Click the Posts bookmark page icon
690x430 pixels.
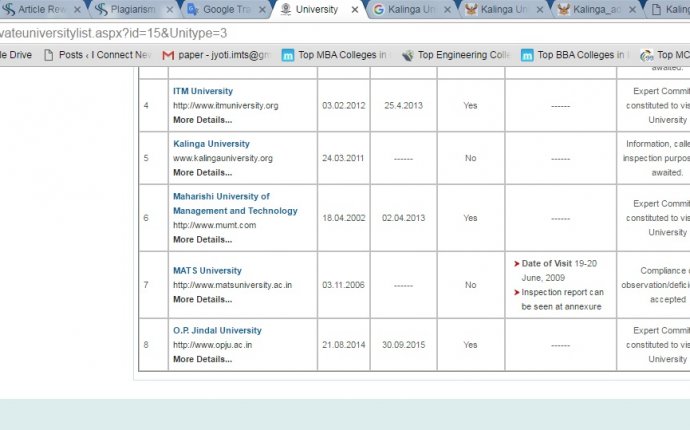48,55
